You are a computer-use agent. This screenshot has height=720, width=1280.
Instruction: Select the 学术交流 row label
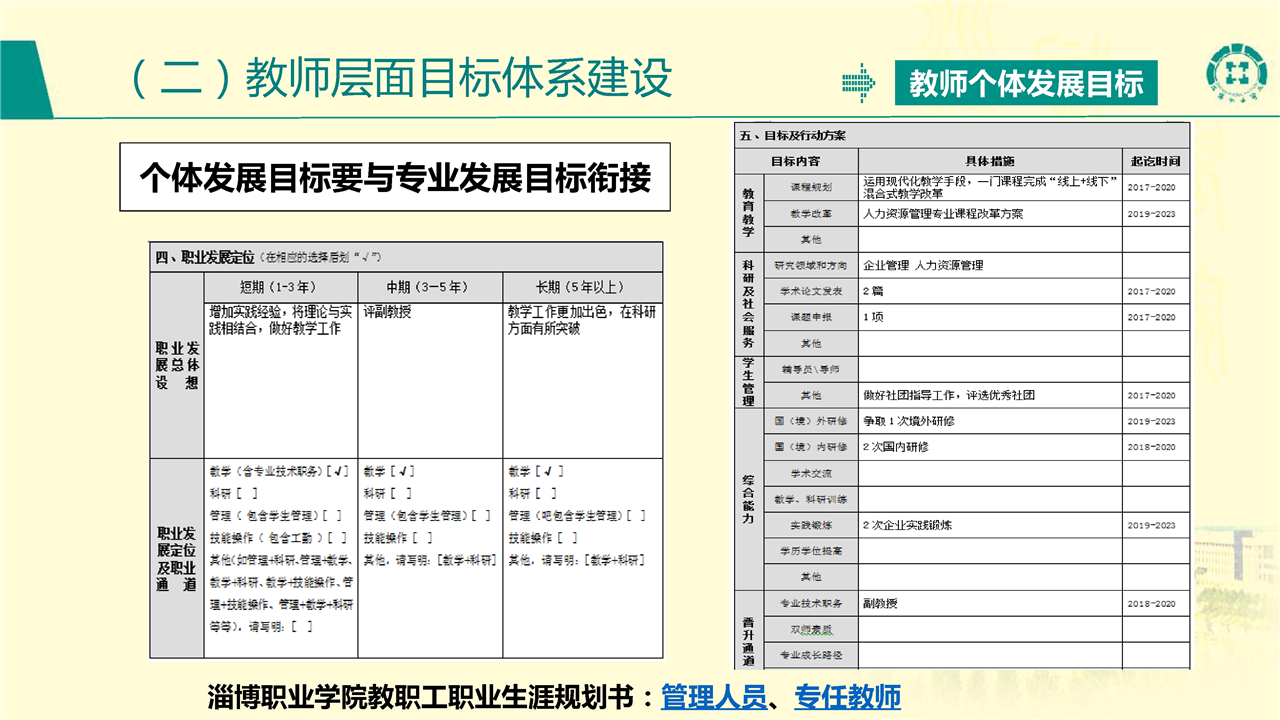coord(811,473)
